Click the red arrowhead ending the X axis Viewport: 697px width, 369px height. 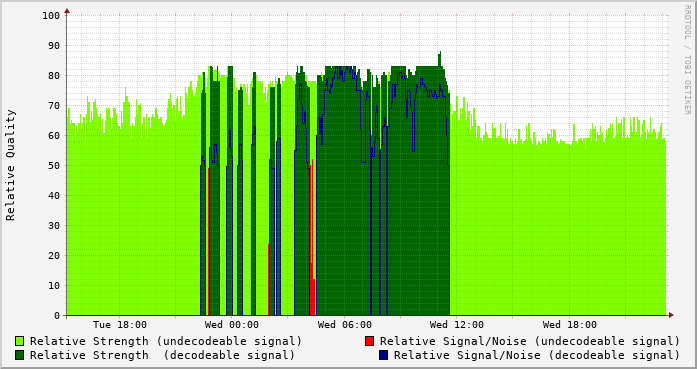pyautogui.click(x=671, y=315)
